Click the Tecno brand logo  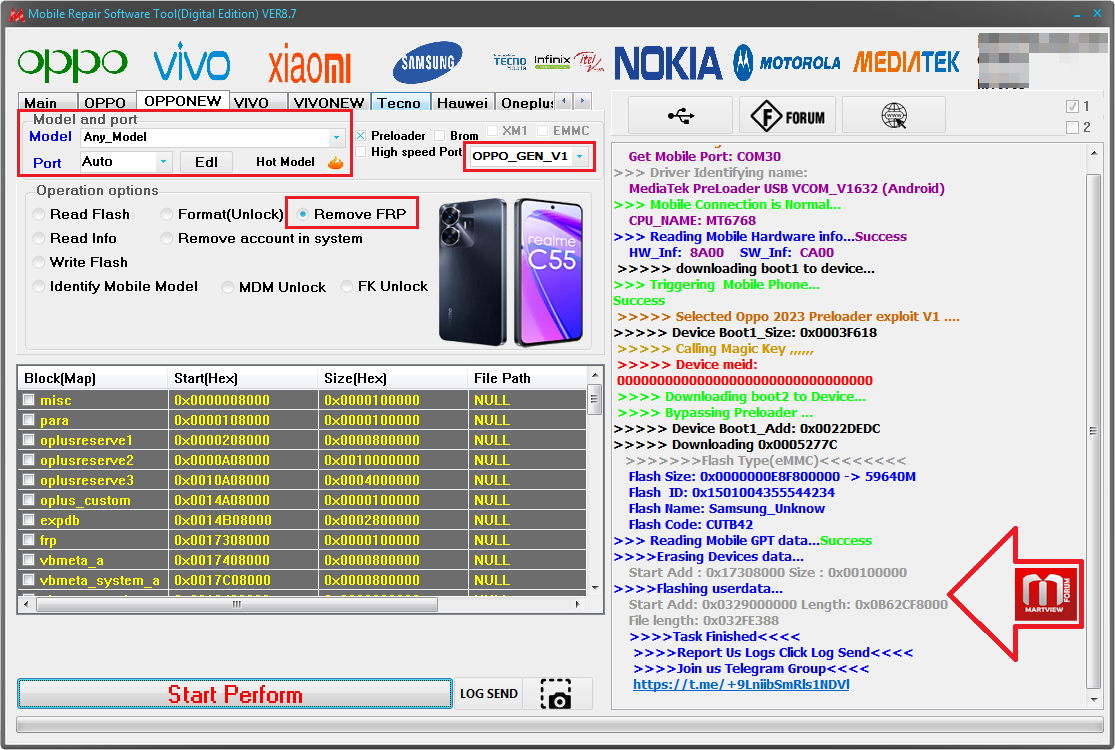tap(510, 62)
